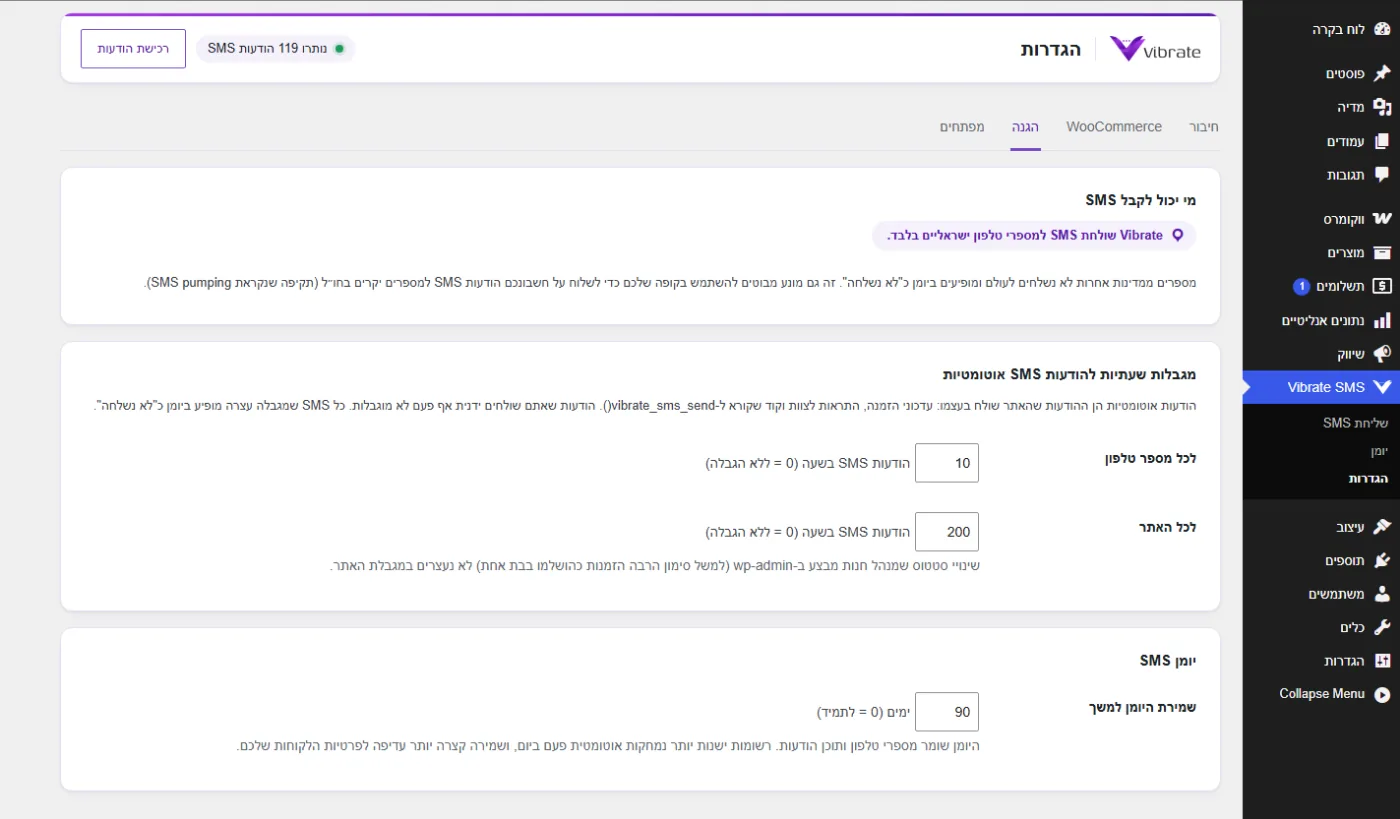Switch to the חיבור tab
The height and width of the screenshot is (819, 1400).
coord(1203,127)
